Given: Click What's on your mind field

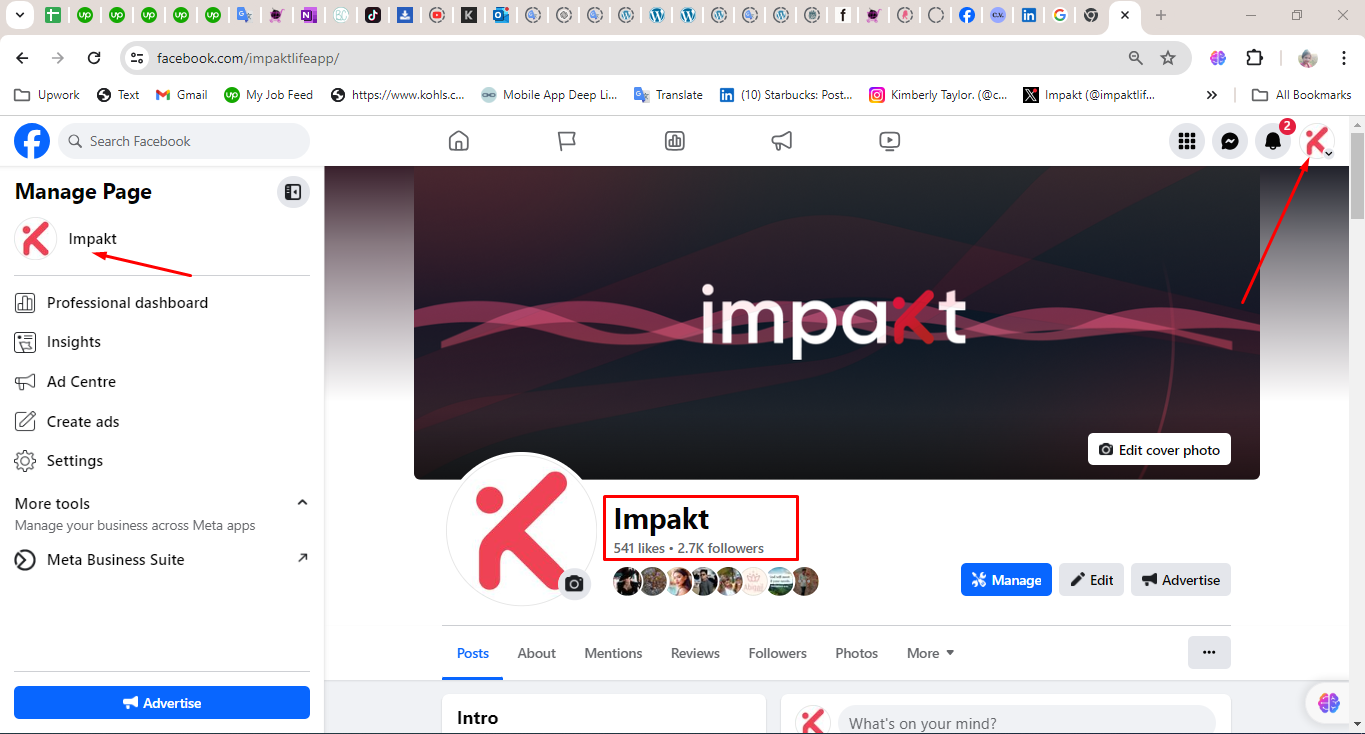Looking at the screenshot, I should [x=1026, y=723].
